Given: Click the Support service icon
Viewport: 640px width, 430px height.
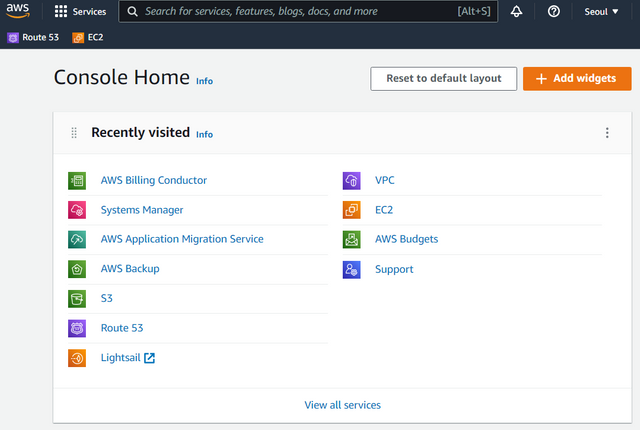Looking at the screenshot, I should [351, 270].
